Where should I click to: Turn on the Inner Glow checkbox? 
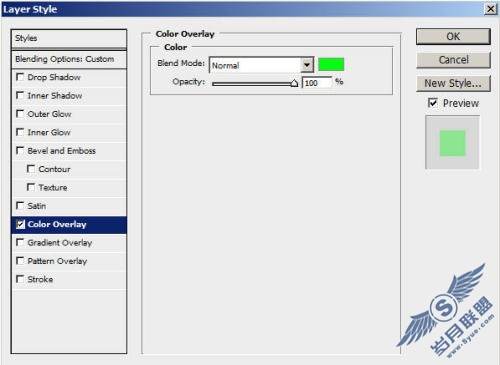(x=20, y=132)
